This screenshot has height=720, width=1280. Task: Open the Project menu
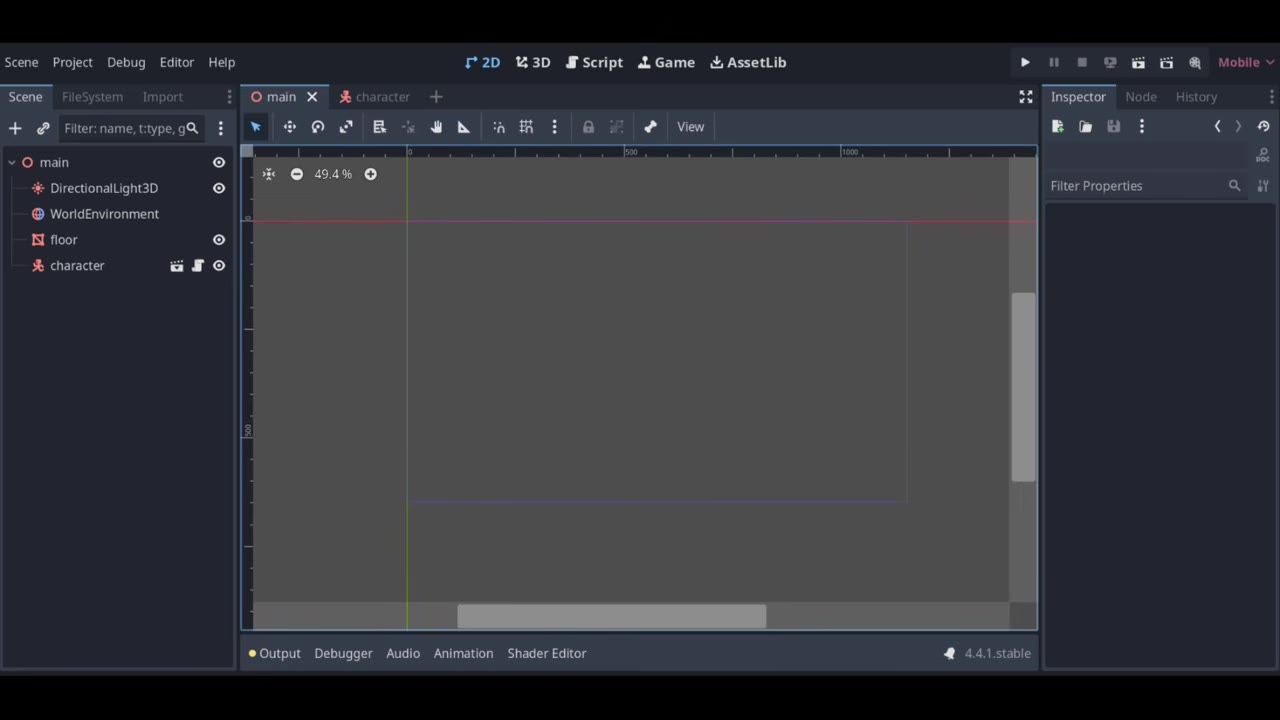72,62
